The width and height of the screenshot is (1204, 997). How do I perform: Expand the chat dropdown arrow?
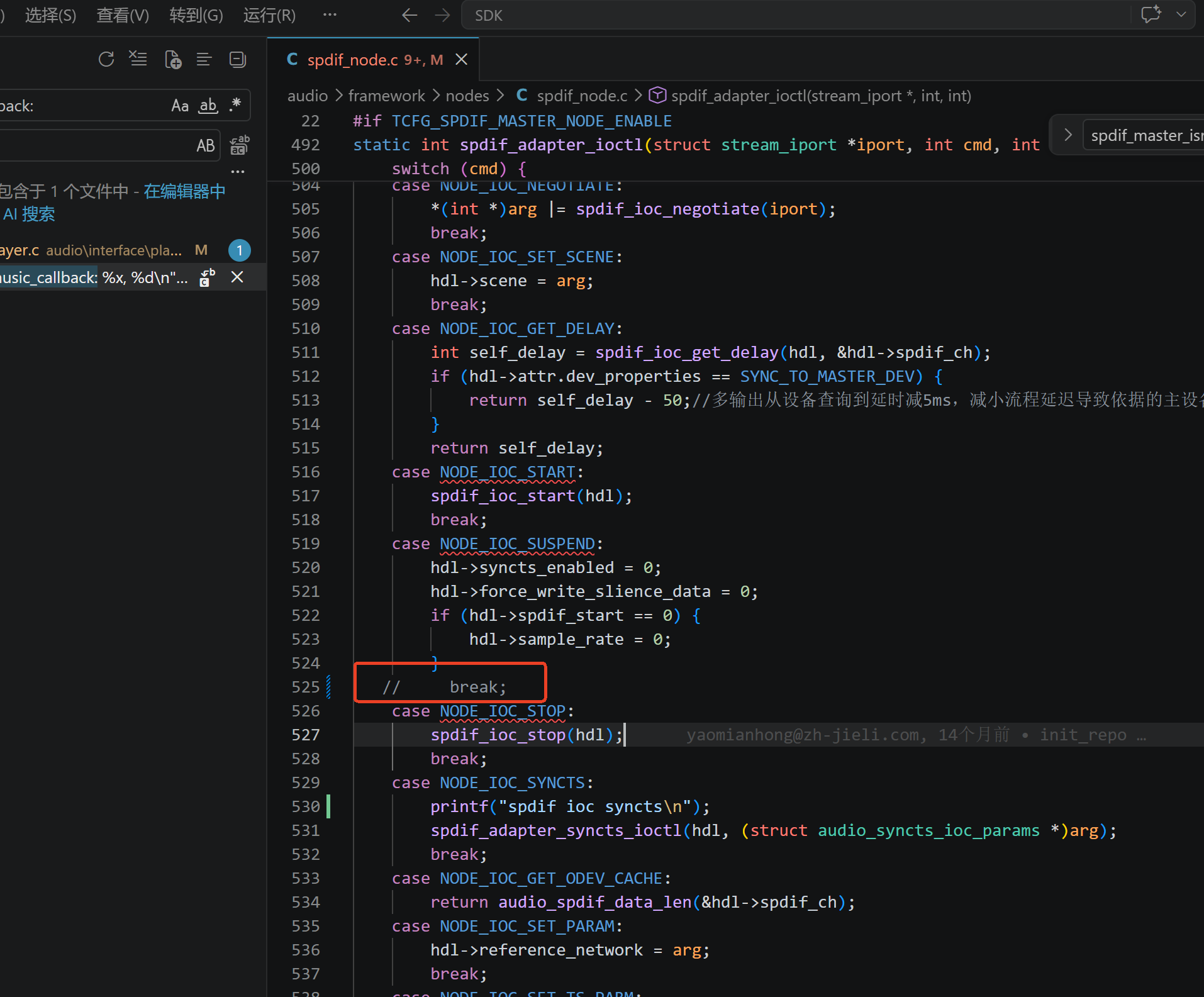coord(1181,14)
